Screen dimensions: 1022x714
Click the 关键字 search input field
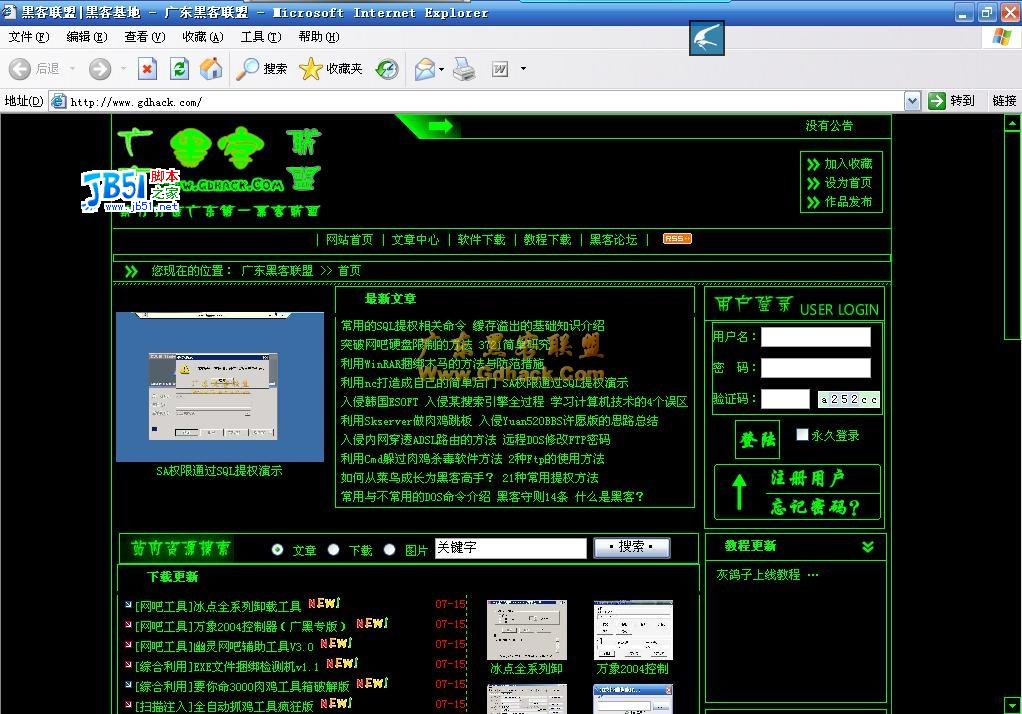pyautogui.click(x=510, y=548)
